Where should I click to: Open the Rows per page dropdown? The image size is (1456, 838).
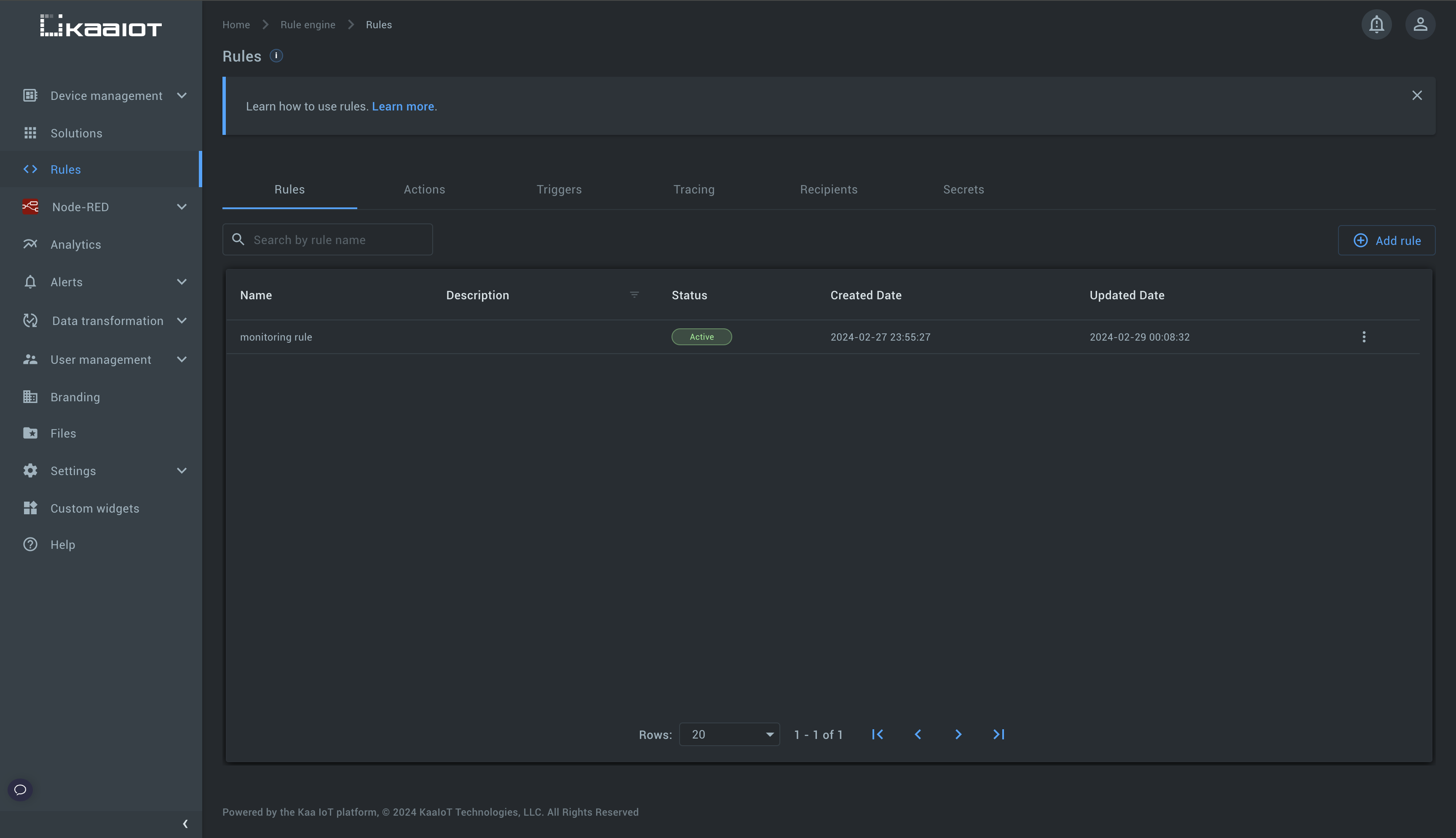coord(729,734)
